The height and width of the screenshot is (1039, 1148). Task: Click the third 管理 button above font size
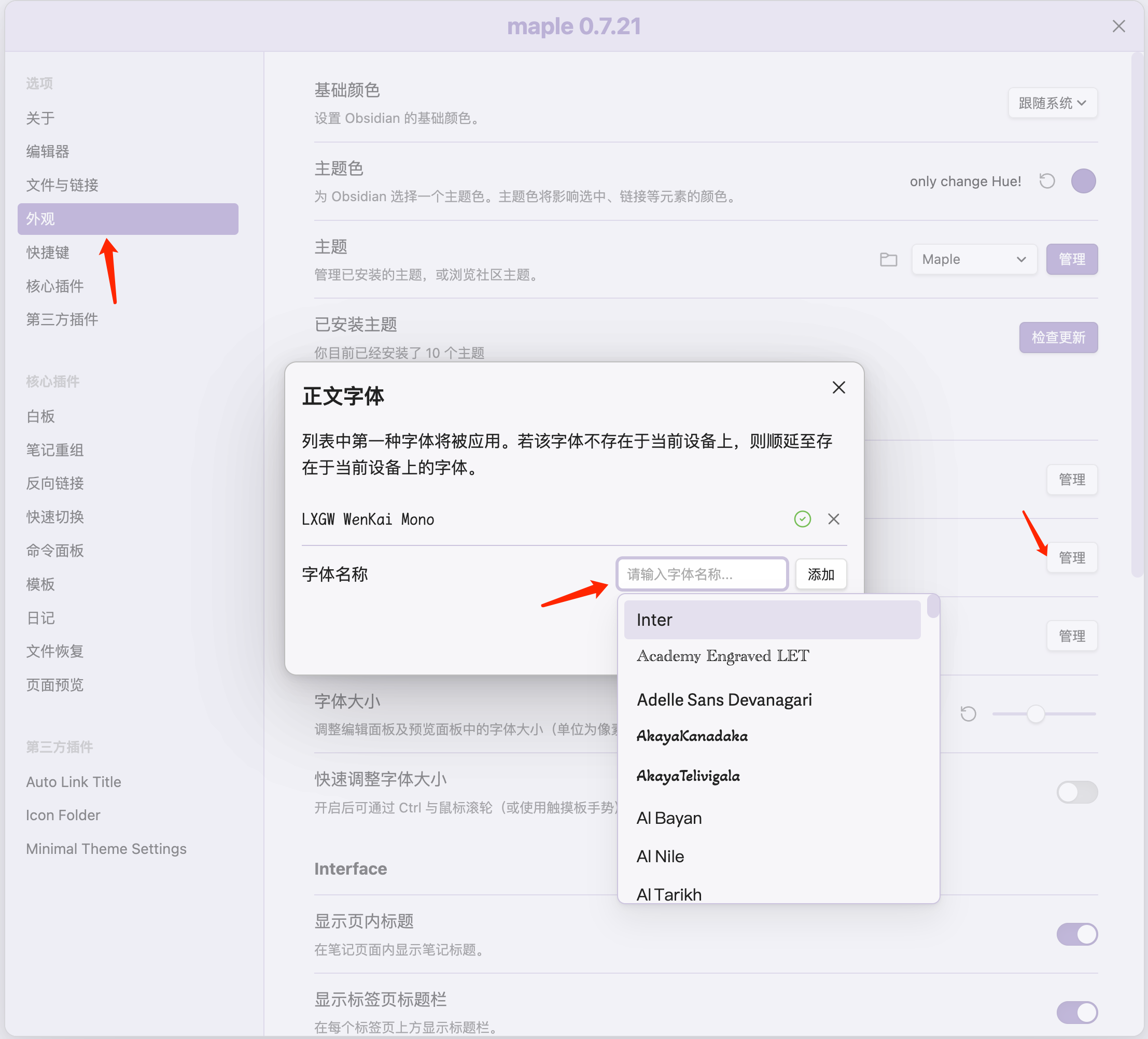(x=1072, y=636)
